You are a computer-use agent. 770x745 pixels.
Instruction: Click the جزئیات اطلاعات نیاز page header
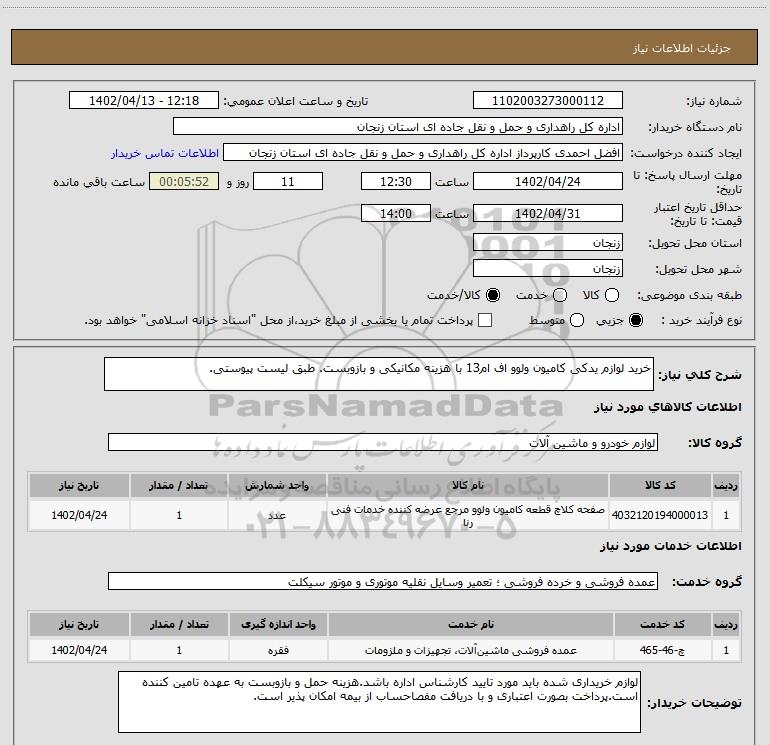385,47
